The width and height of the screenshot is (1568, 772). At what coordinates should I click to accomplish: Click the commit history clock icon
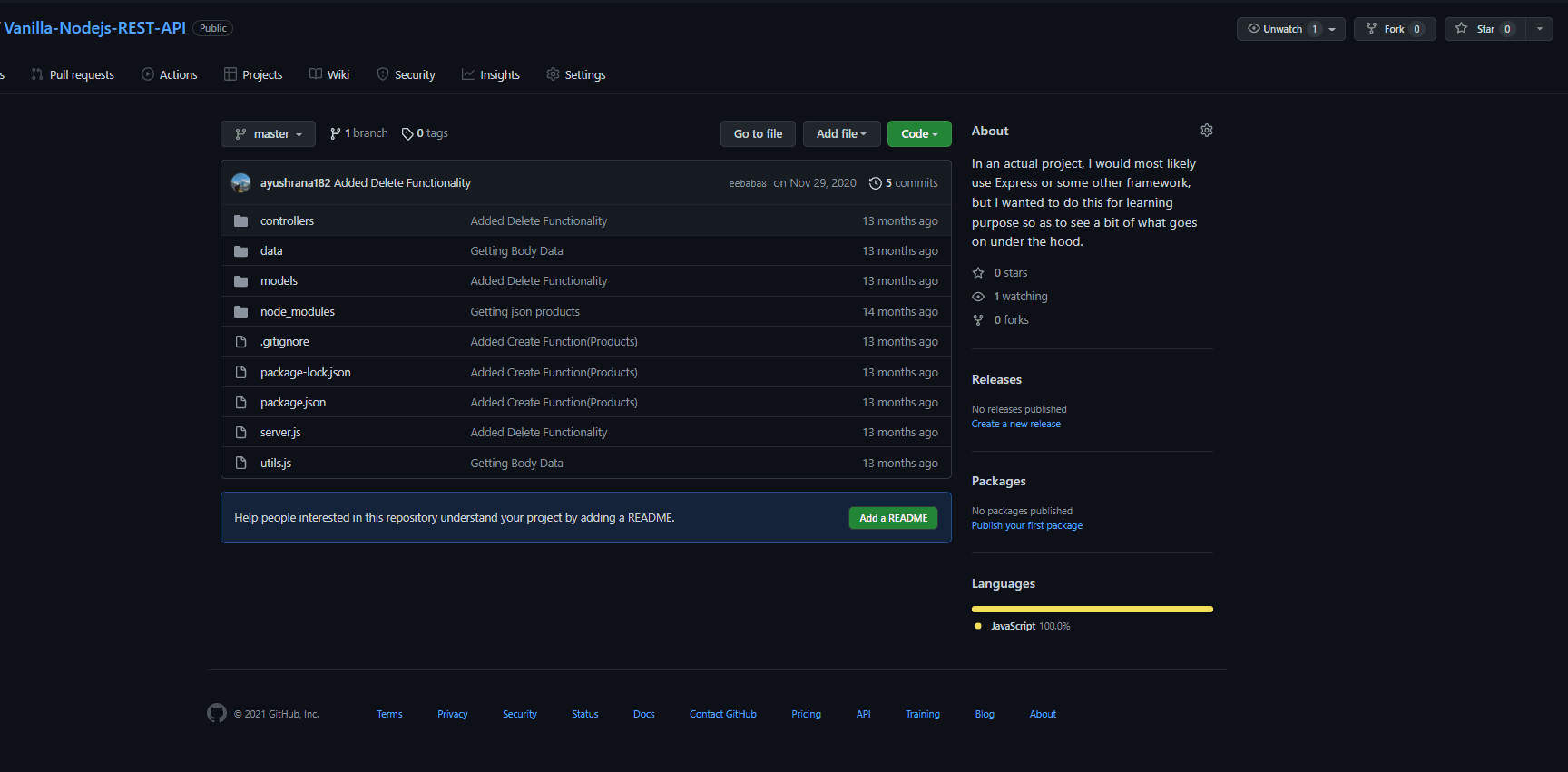(x=875, y=183)
